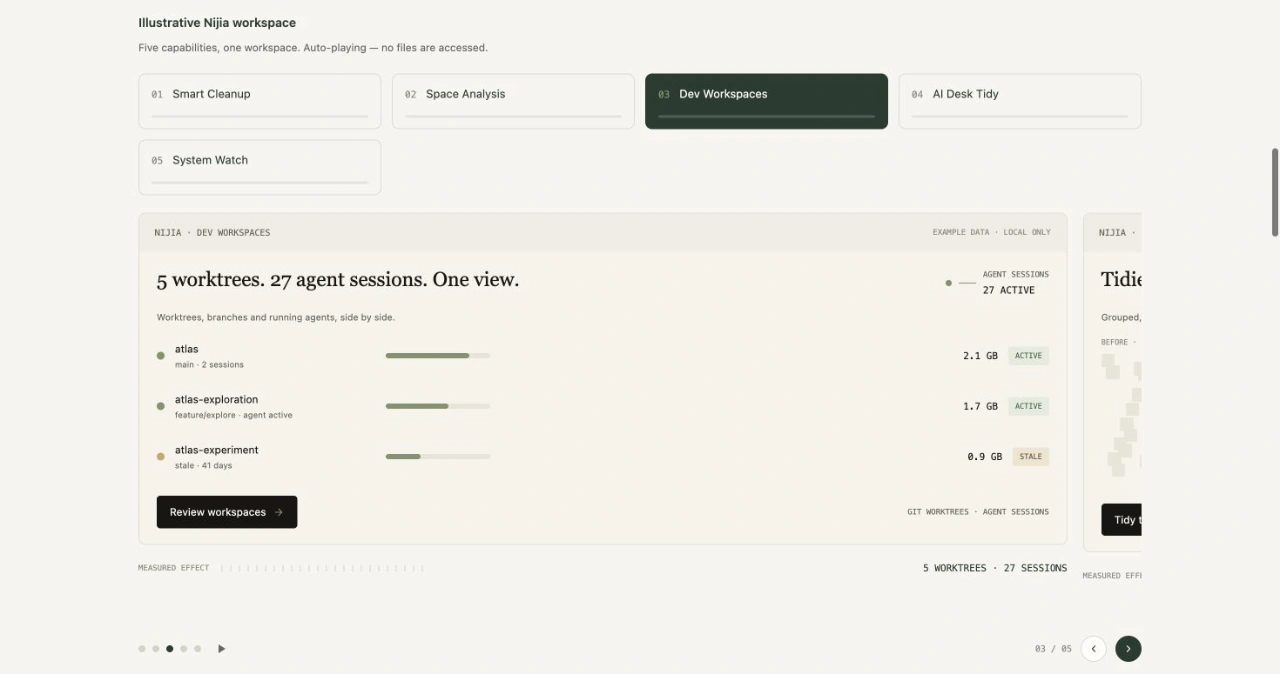Click the atlas-exploration worktree name

pyautogui.click(x=216, y=399)
